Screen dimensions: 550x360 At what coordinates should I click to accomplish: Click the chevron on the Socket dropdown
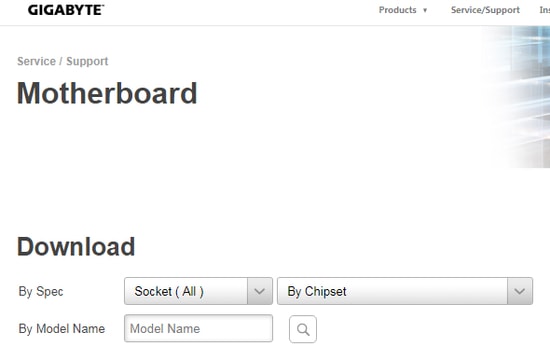tap(260, 291)
